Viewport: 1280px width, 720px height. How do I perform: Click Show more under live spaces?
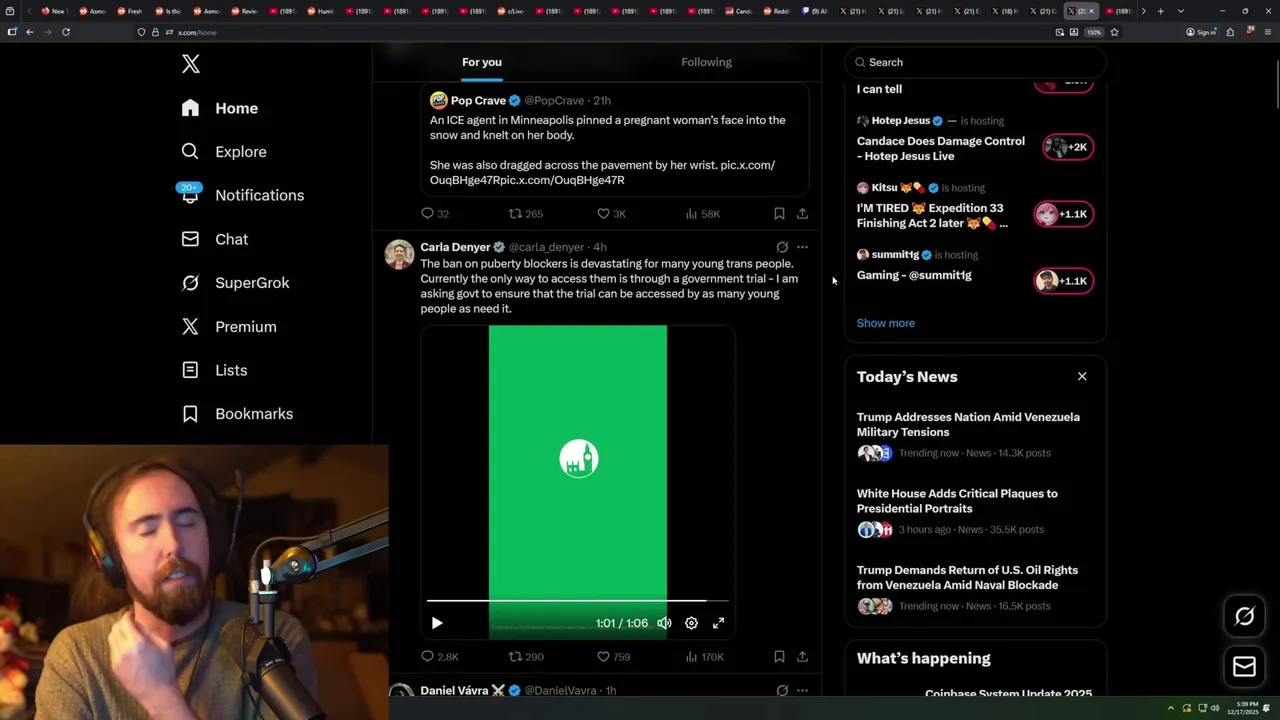pos(886,323)
